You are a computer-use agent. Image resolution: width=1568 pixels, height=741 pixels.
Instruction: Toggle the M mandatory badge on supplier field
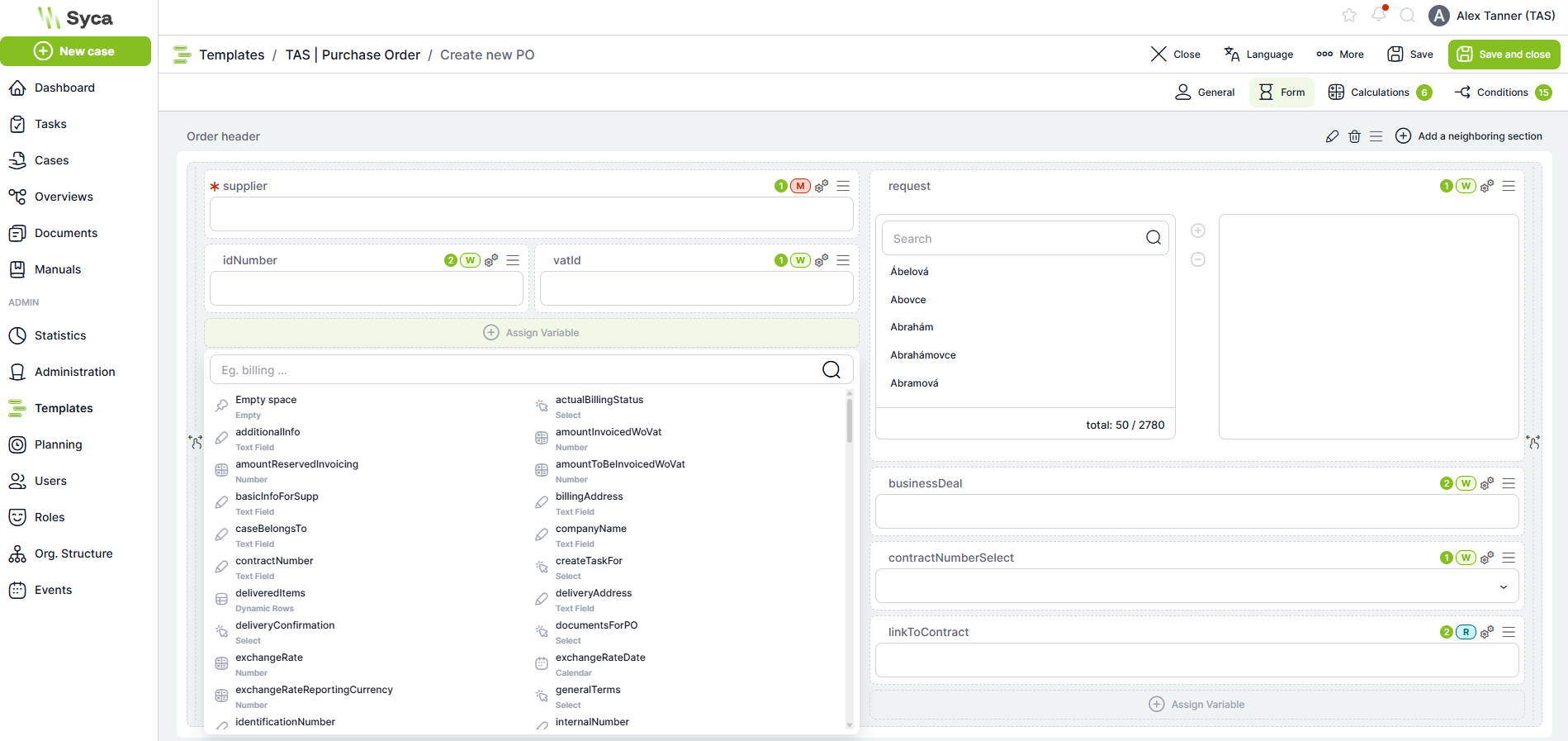(x=800, y=186)
